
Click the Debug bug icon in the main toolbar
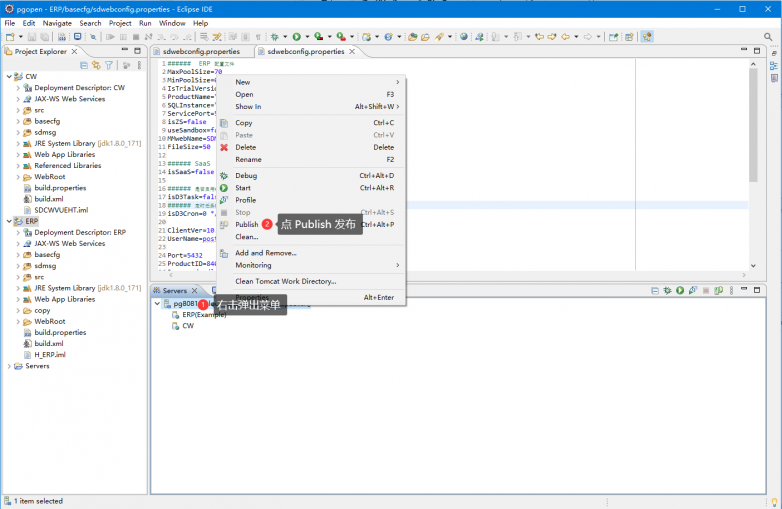pos(274,37)
